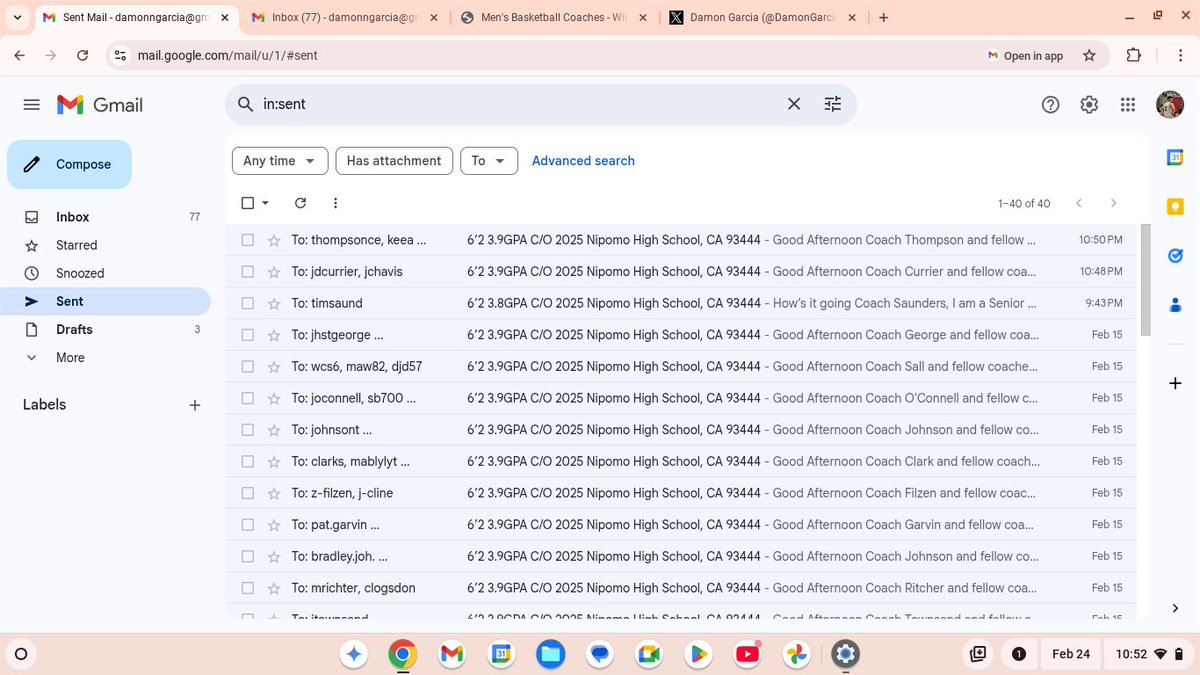Open Contacts in side panel
The image size is (1200, 675).
click(1175, 305)
